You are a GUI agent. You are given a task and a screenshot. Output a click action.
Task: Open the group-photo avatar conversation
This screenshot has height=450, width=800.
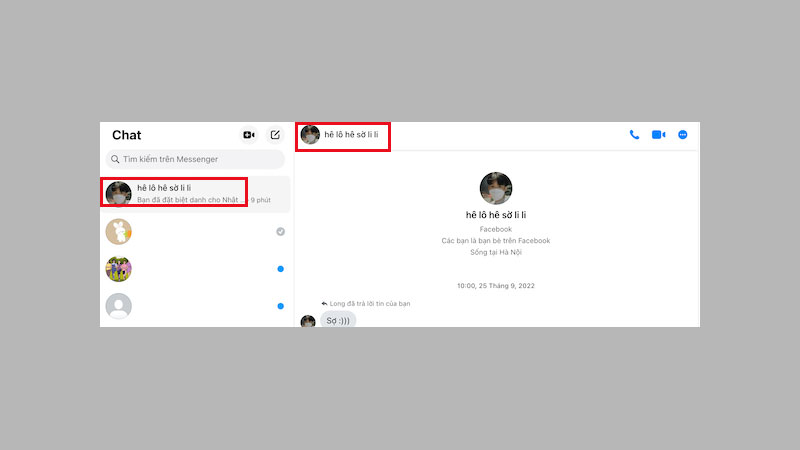(x=118, y=269)
